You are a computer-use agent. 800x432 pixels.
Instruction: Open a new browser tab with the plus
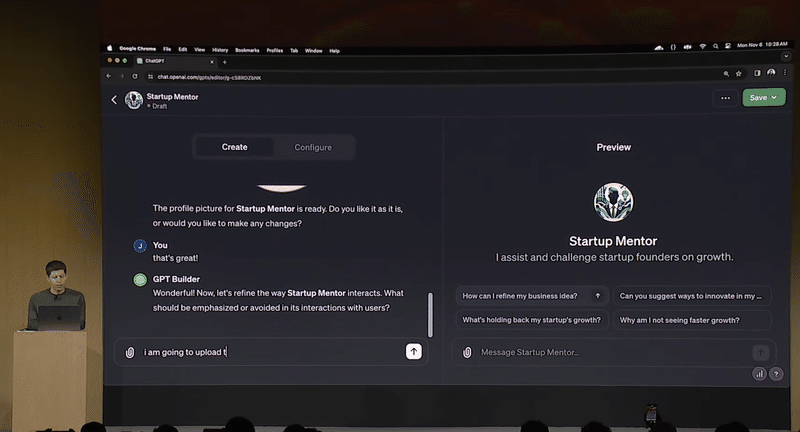coord(224,62)
